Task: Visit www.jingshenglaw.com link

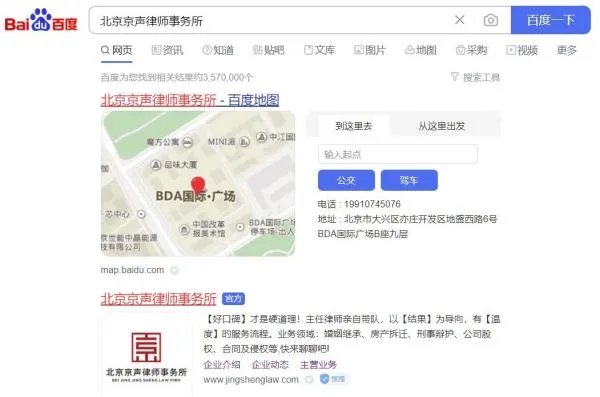Action: point(251,380)
